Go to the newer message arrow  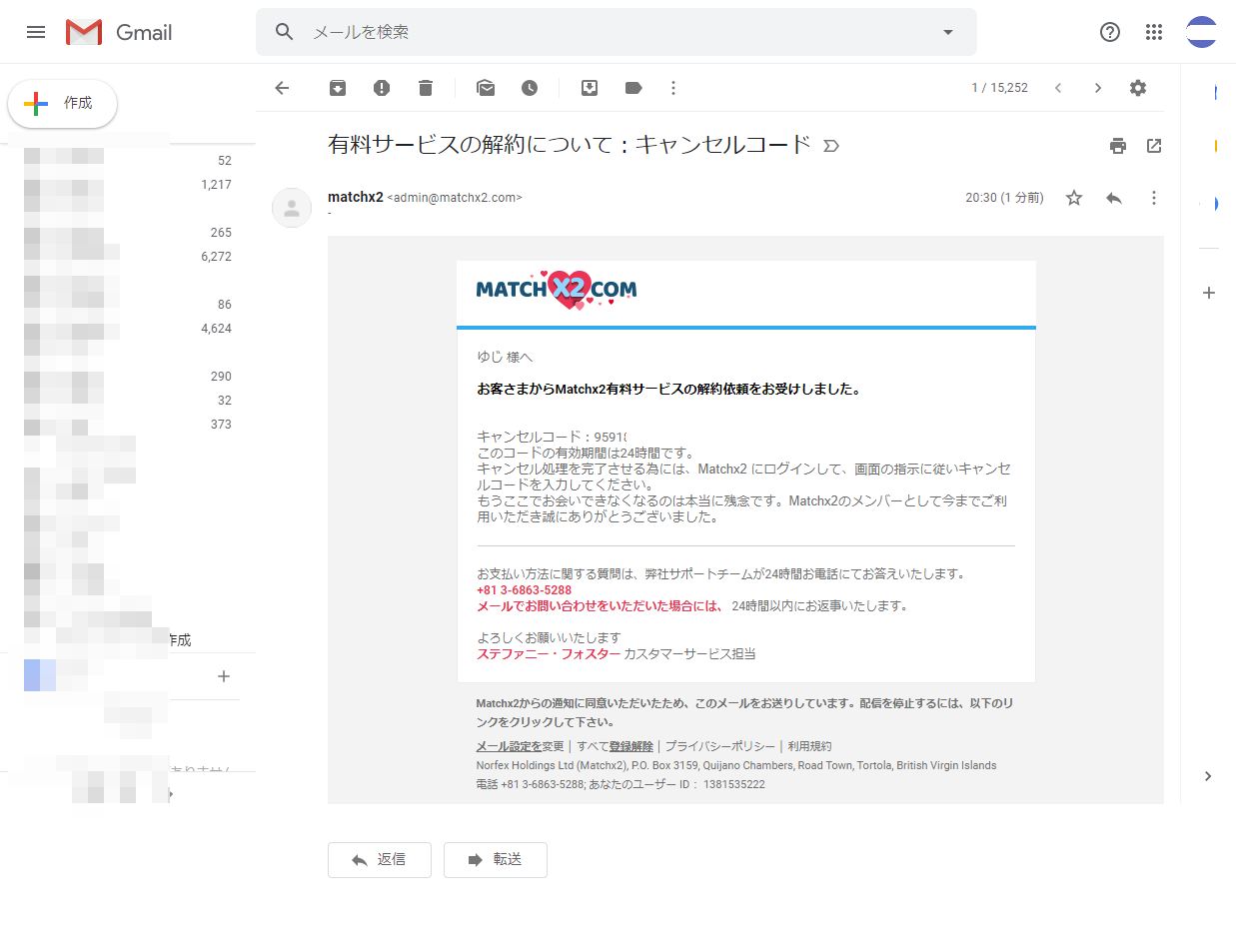[x=1058, y=88]
